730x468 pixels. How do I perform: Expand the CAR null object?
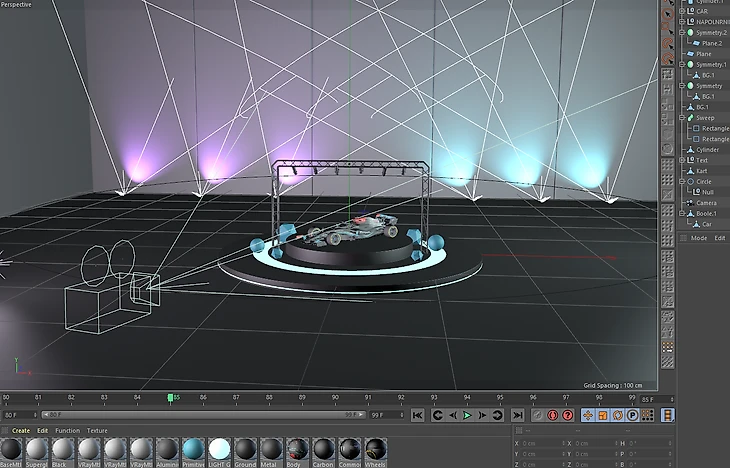681,12
